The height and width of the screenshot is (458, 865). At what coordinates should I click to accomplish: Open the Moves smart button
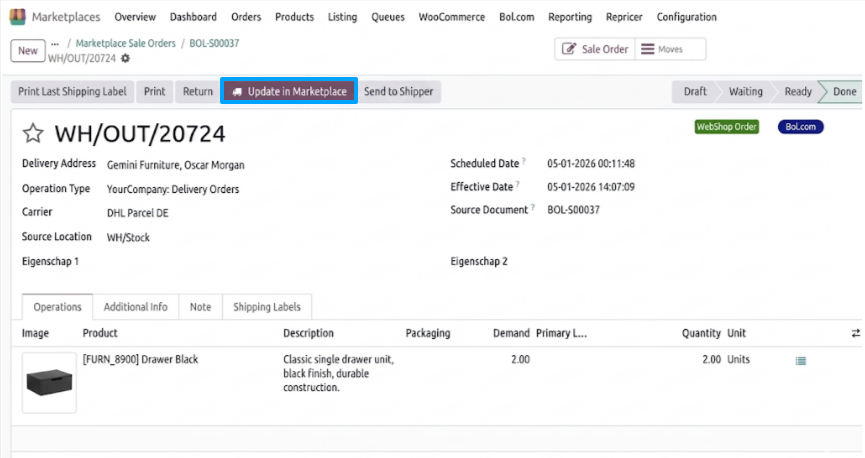[670, 49]
